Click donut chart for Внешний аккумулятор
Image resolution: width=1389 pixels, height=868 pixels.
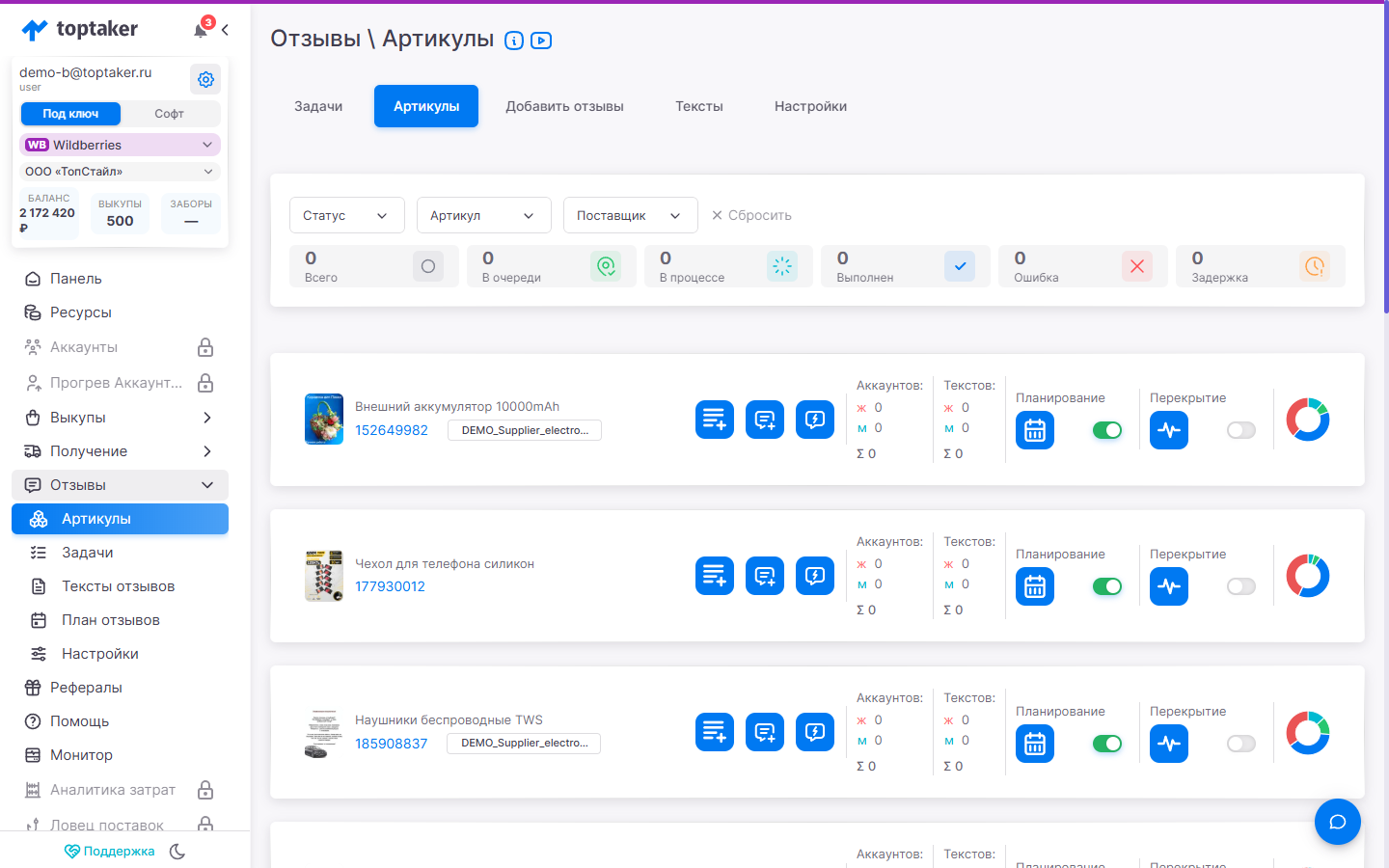tap(1308, 420)
